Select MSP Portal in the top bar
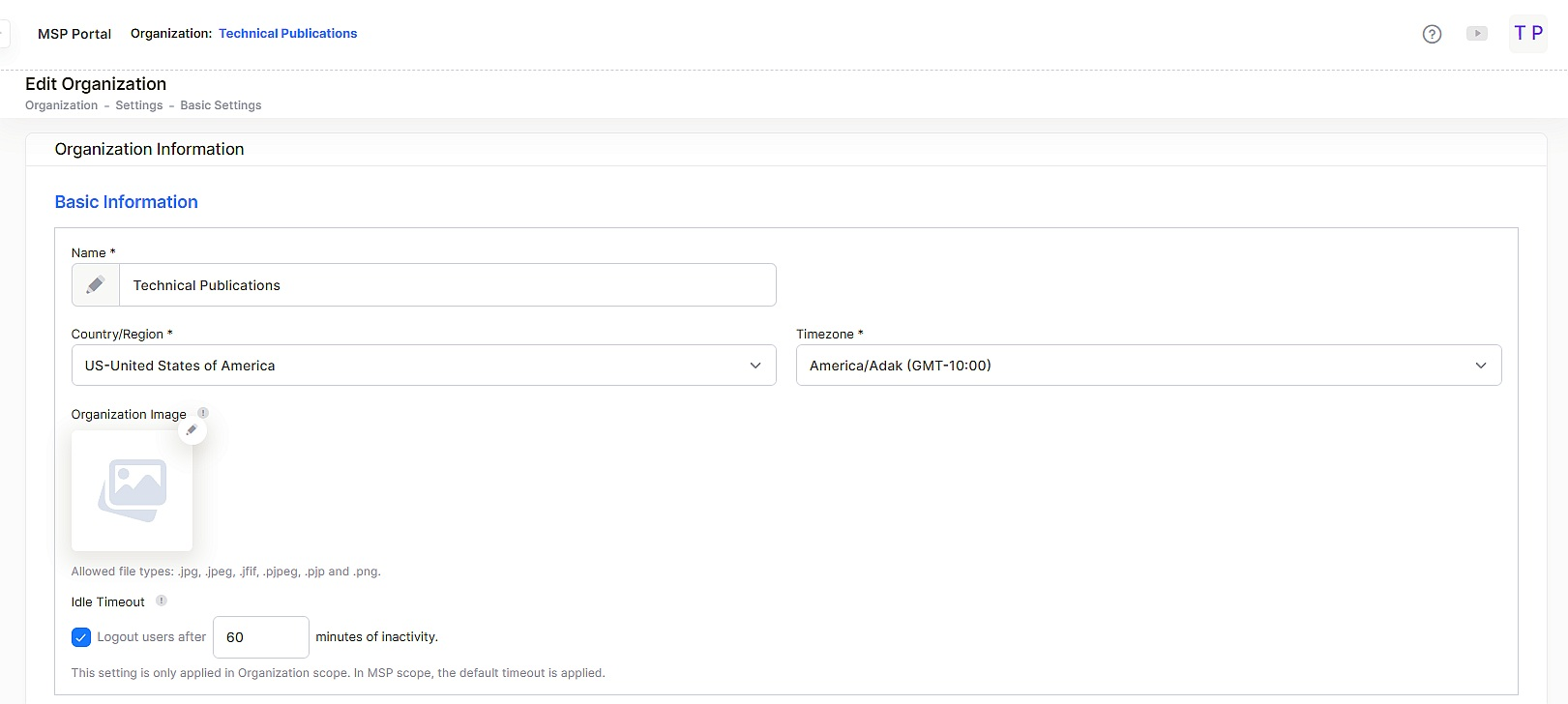The width and height of the screenshot is (1568, 704). click(x=74, y=34)
